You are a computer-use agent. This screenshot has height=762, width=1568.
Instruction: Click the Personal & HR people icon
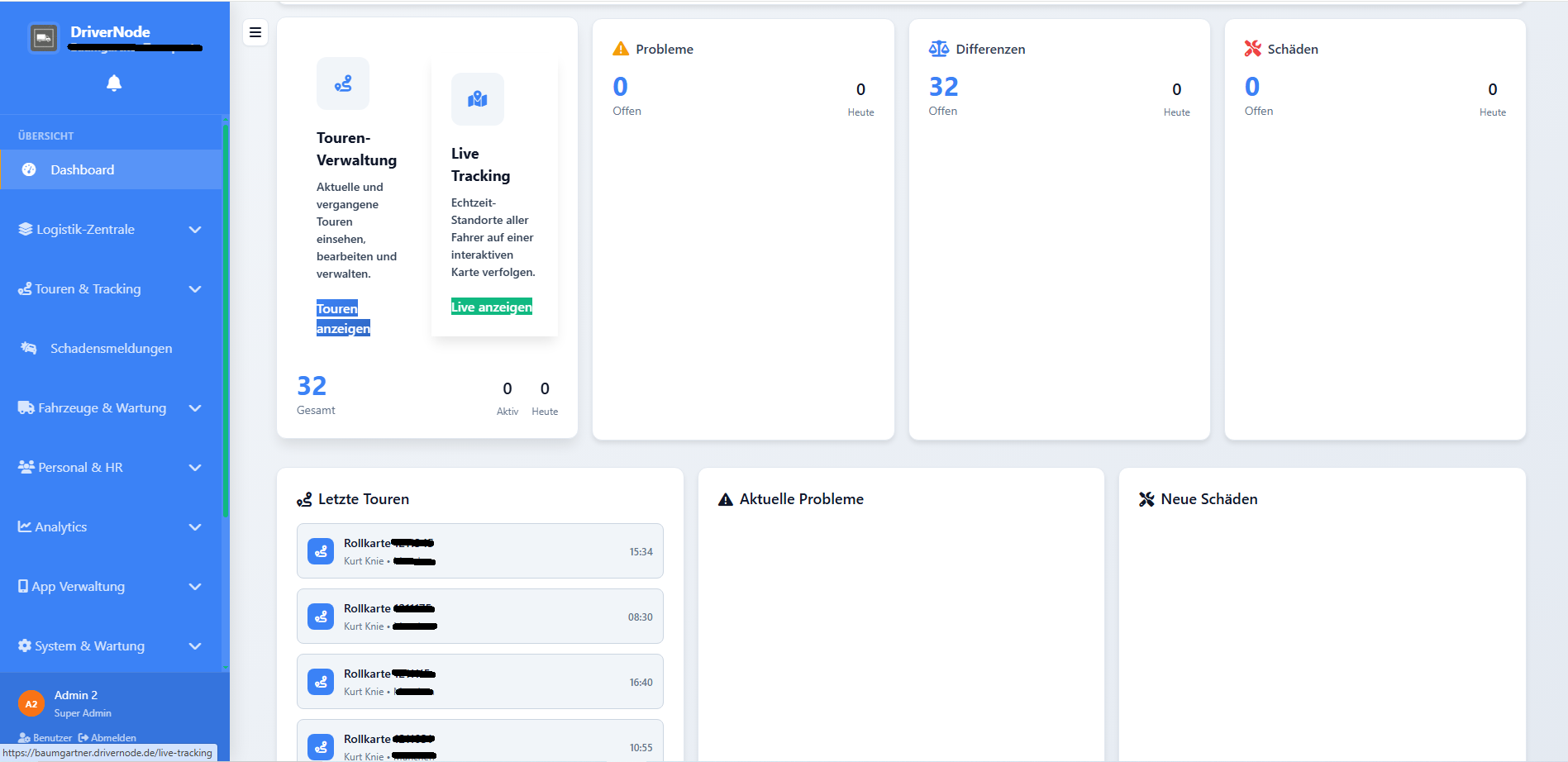(26, 467)
